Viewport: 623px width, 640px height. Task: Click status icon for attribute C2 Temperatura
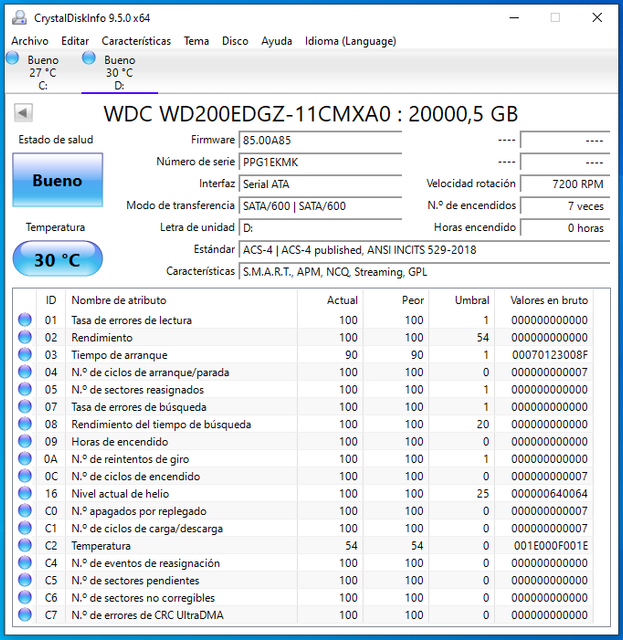(x=25, y=545)
